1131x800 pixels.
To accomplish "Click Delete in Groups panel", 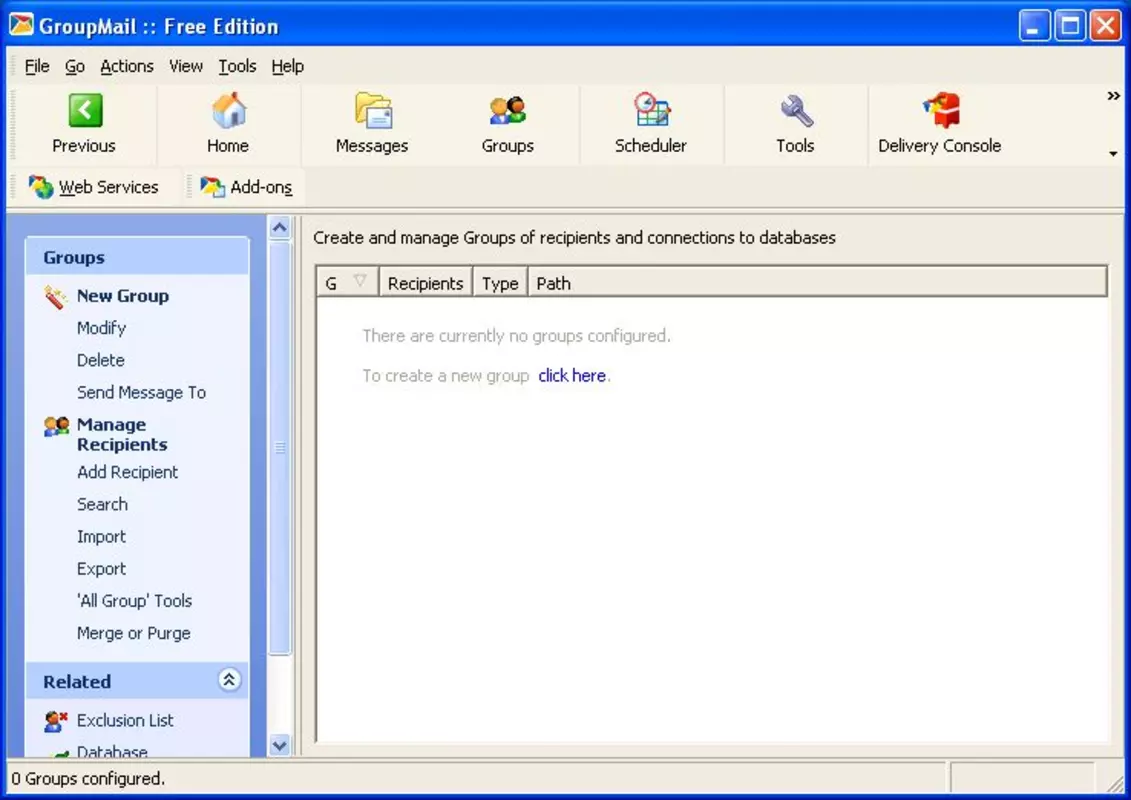I will click(x=101, y=360).
